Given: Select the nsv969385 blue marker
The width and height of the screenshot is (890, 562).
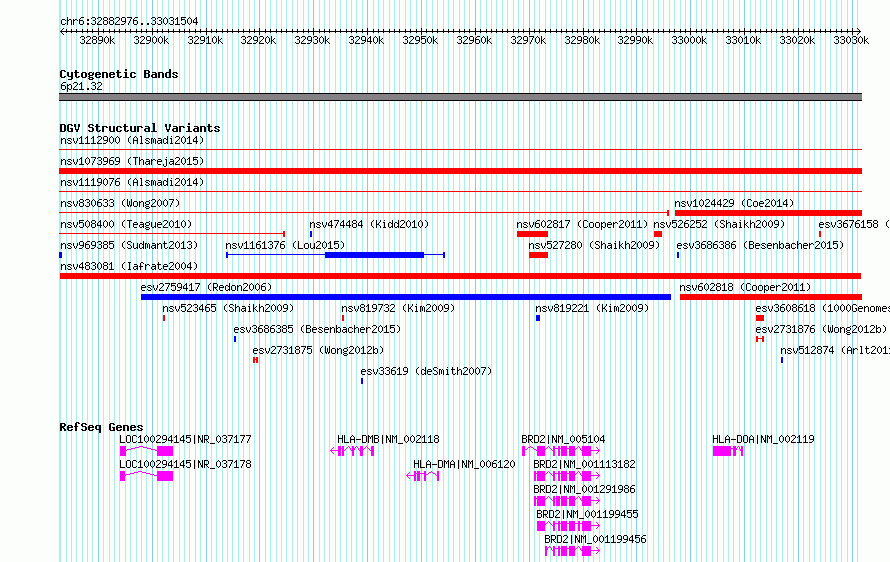Looking at the screenshot, I should pyautogui.click(x=61, y=255).
